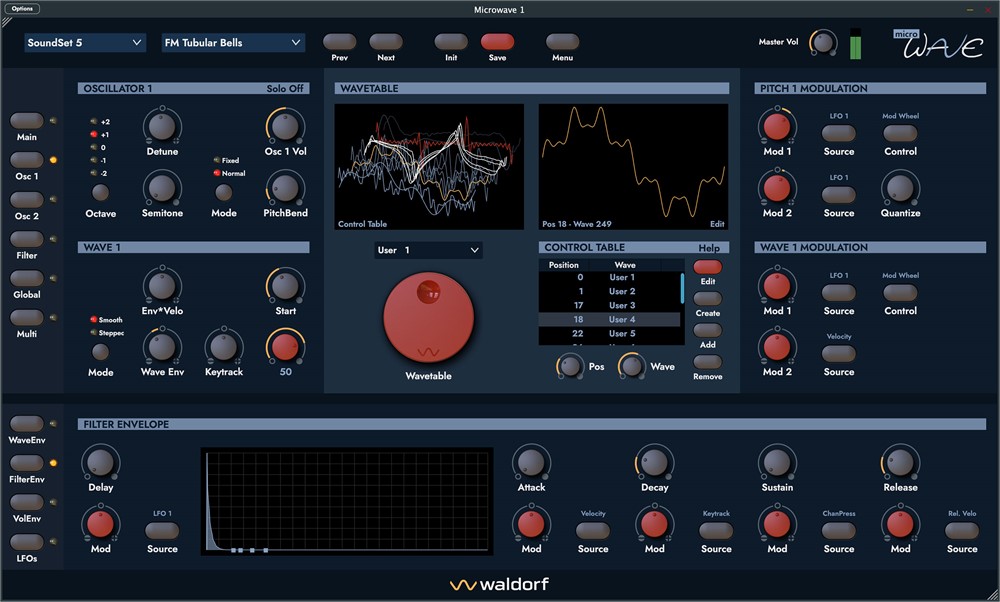1000x602 pixels.
Task: Expand the FM Tubular Bells preset dropdown
Action: [x=233, y=43]
